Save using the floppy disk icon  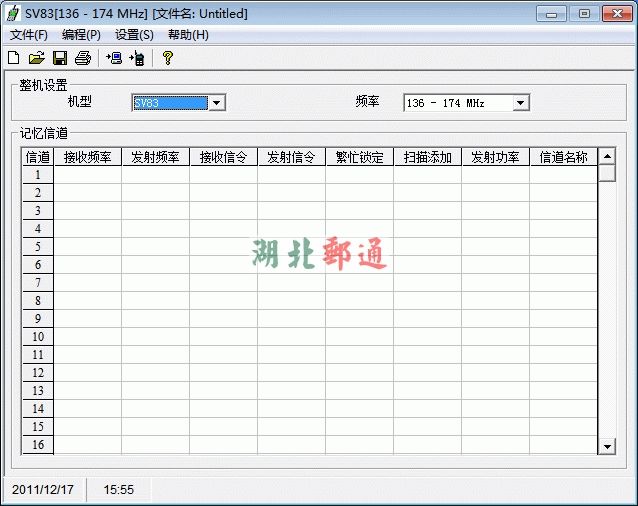point(60,58)
